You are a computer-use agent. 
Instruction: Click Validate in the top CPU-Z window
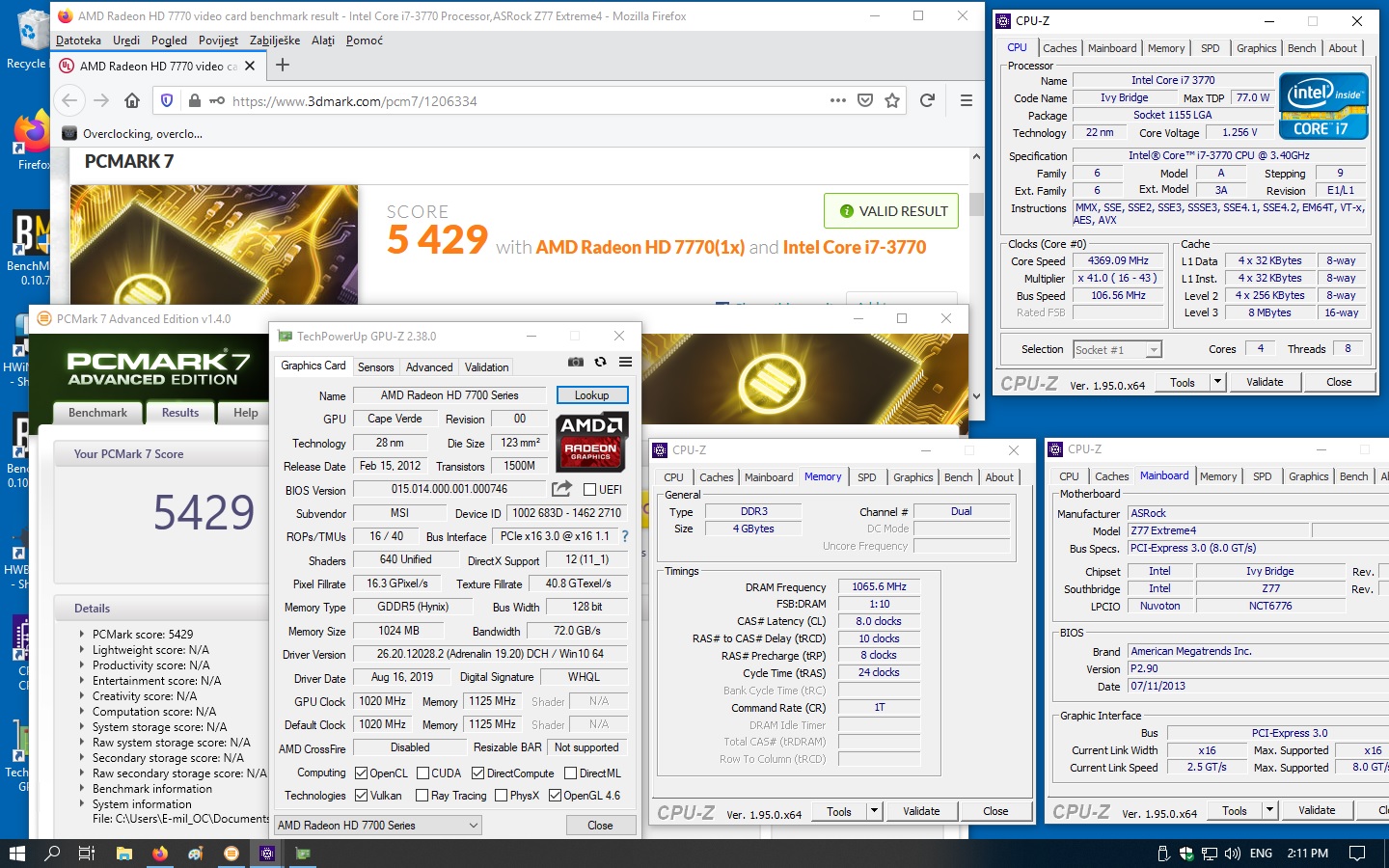pos(1265,382)
